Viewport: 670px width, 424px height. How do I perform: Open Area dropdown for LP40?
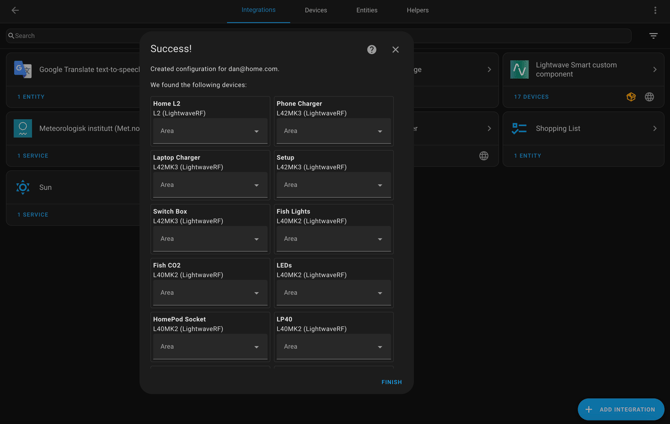coord(334,346)
